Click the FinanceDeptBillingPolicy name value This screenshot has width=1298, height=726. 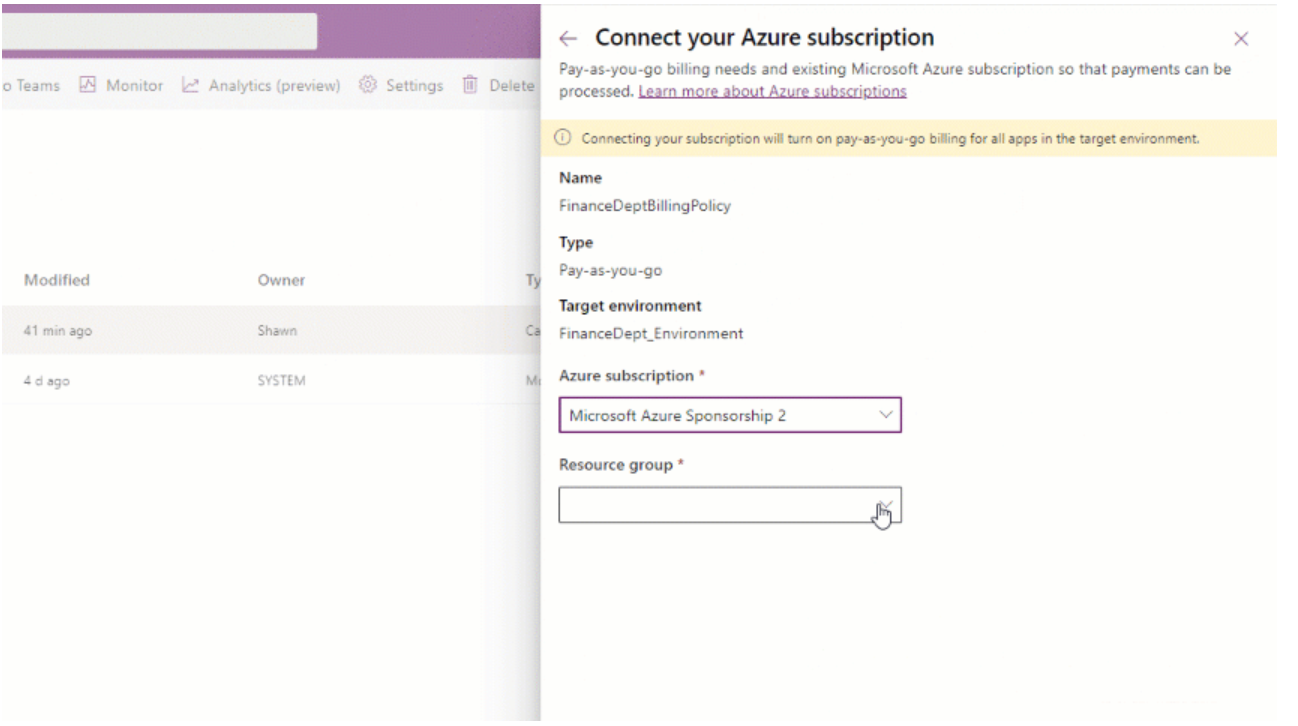click(645, 206)
